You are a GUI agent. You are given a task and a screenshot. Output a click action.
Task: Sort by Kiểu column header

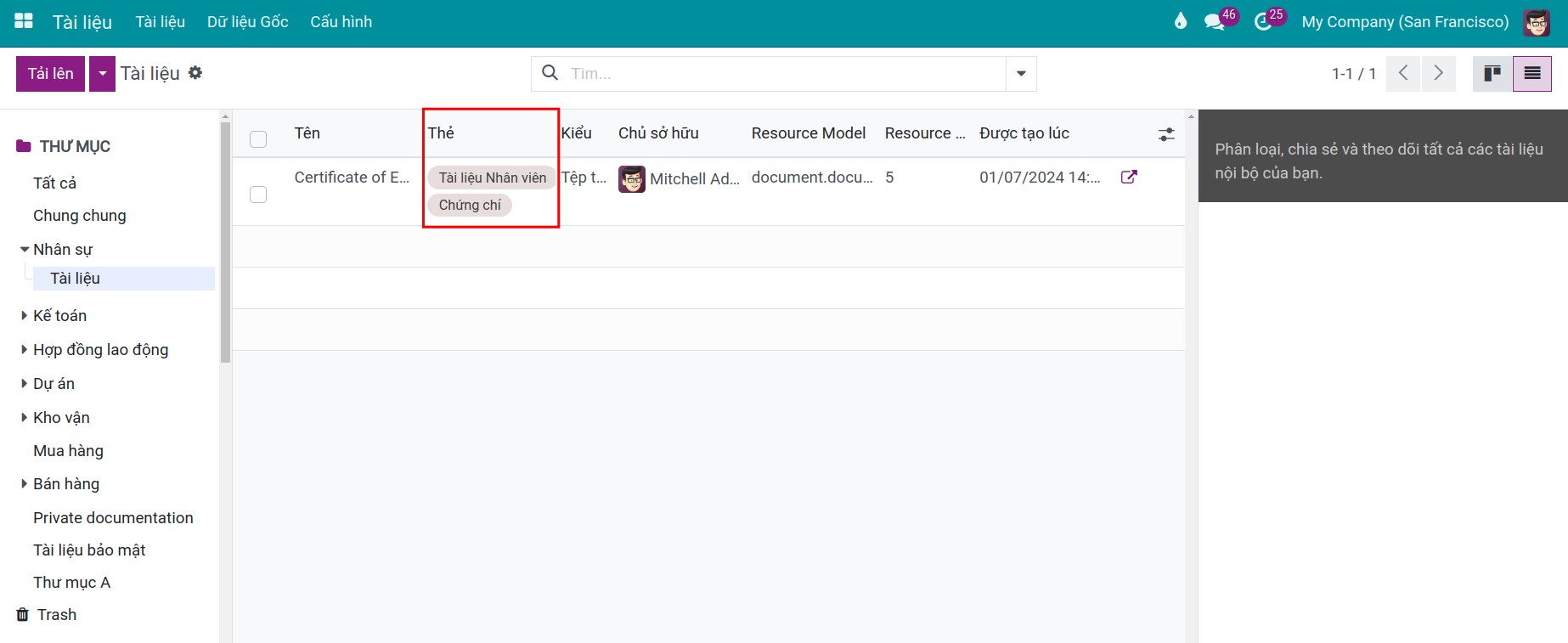click(x=577, y=133)
